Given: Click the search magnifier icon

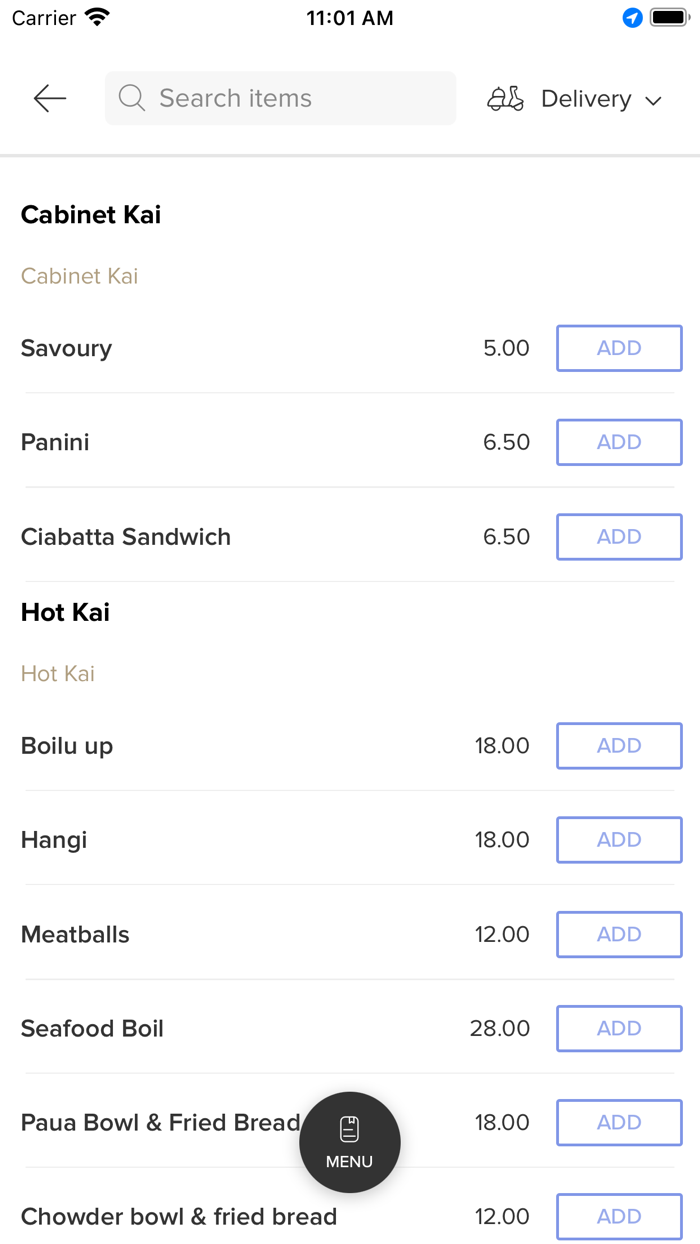Looking at the screenshot, I should coord(131,98).
